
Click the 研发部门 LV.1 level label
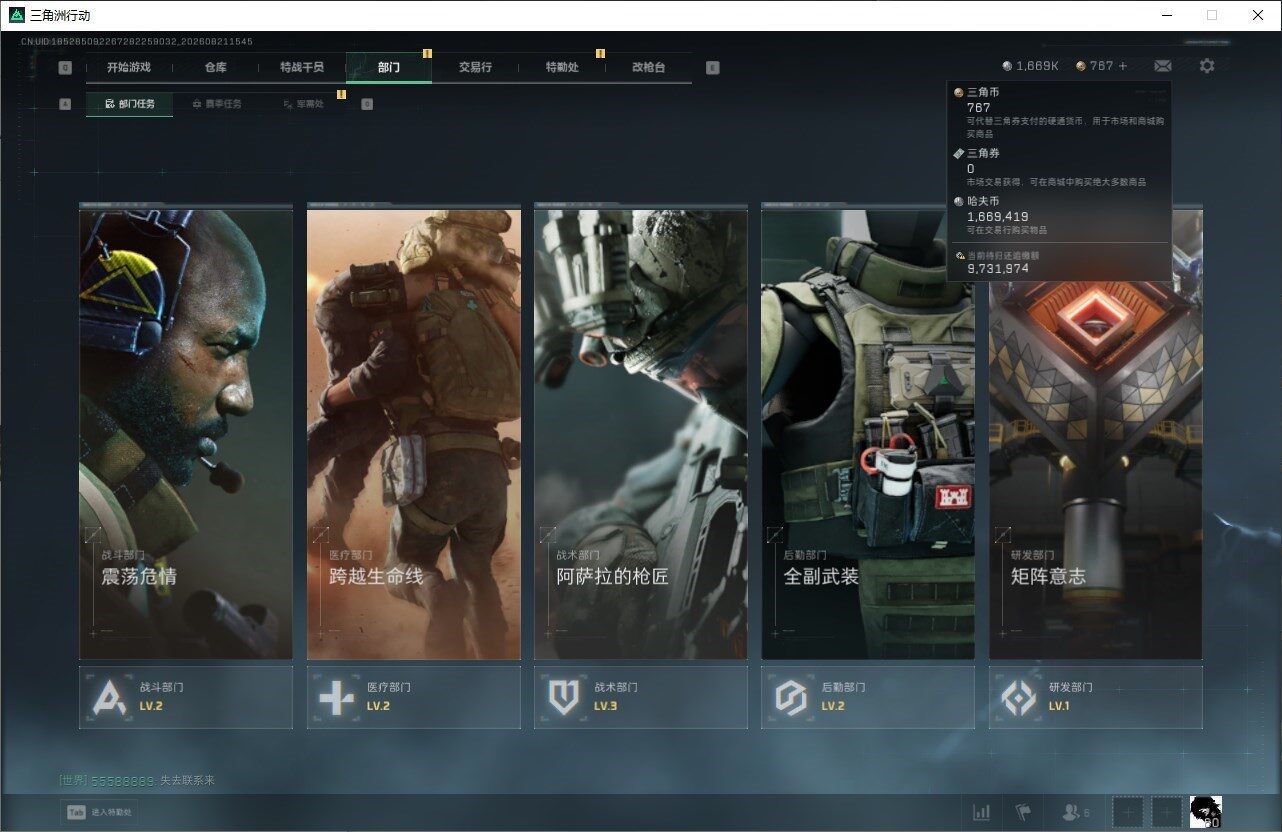pos(1059,706)
